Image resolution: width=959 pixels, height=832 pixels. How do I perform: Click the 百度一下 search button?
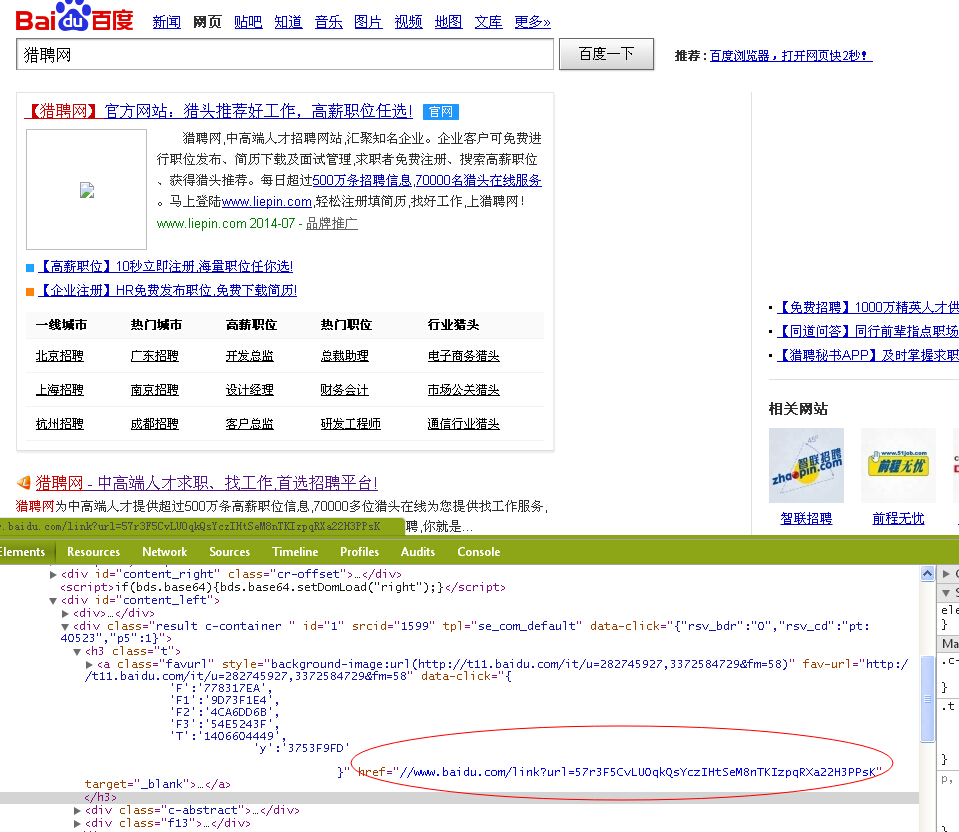(606, 54)
